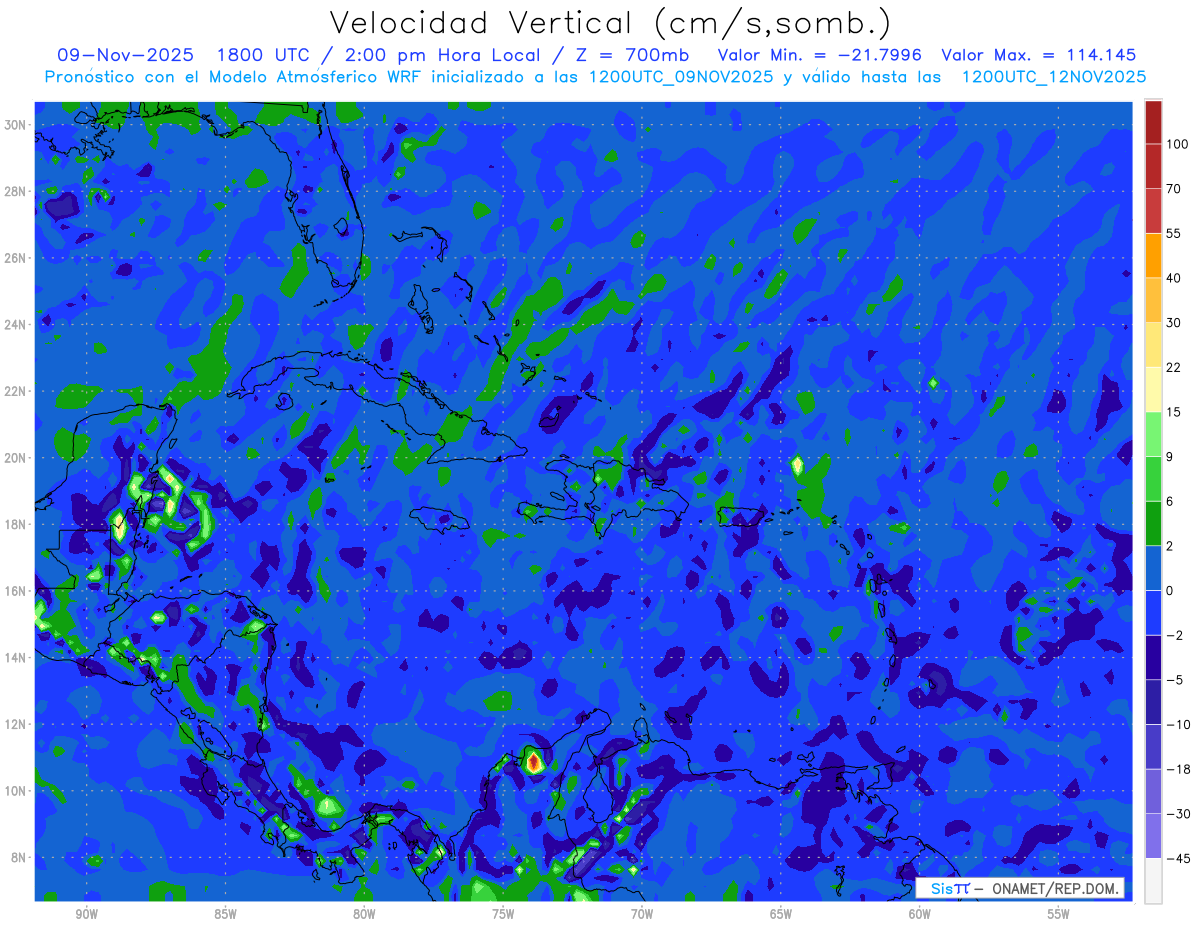
Task: Select the 'Z = 700mb' level label
Action: click(x=629, y=55)
